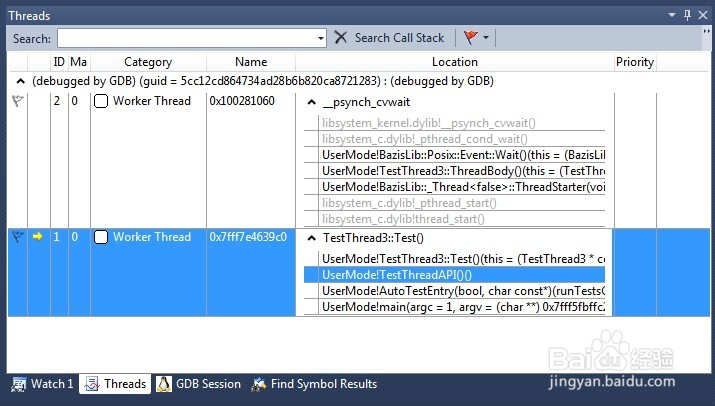The height and width of the screenshot is (406, 715).
Task: Tick checkbox beside Worker Thread 0x7fff7e4639c0
Action: pyautogui.click(x=101, y=237)
